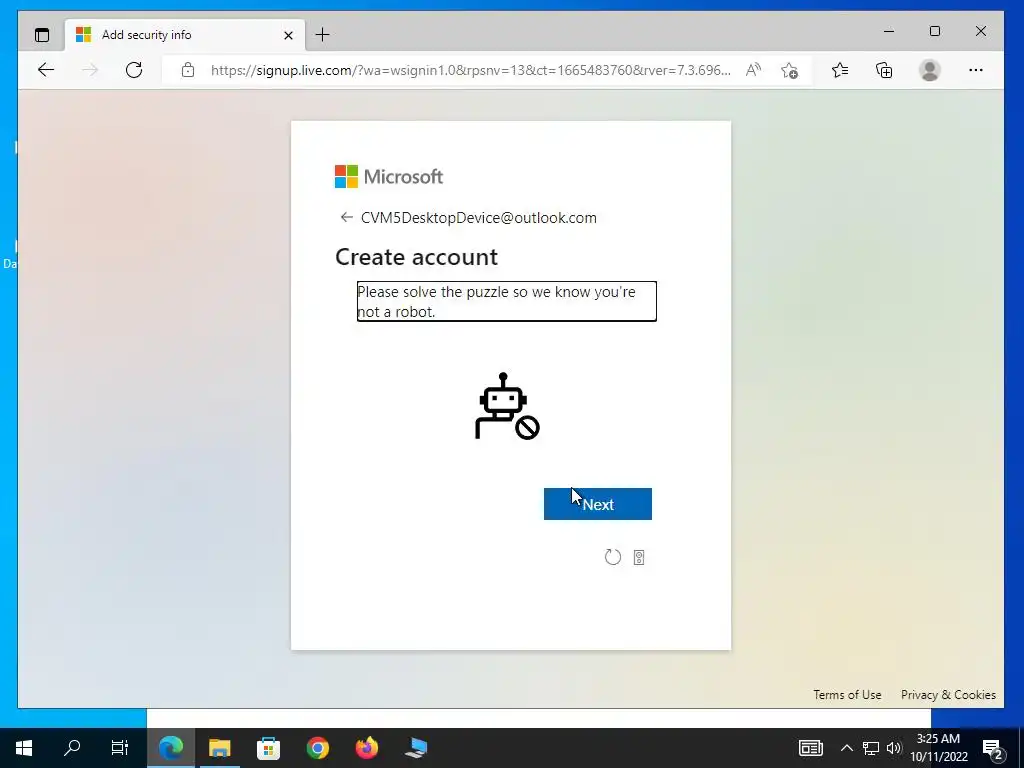Reload the puzzle with the refresh icon
The height and width of the screenshot is (768, 1024).
613,557
